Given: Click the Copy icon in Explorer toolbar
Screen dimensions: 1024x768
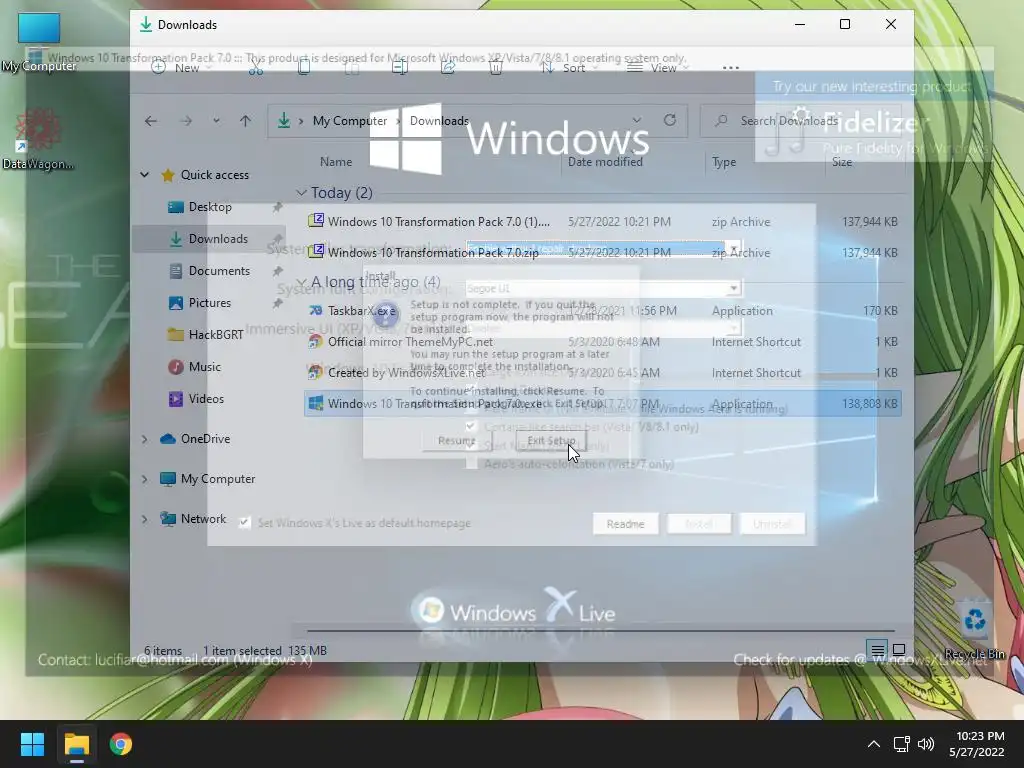Looking at the screenshot, I should pyautogui.click(x=304, y=67).
